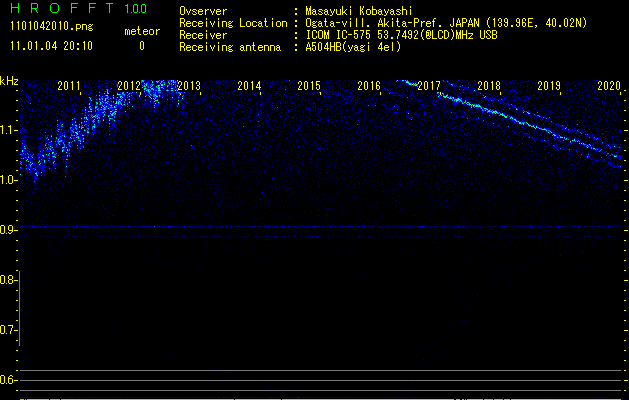The height and width of the screenshot is (400, 629).
Task: Click the 0.8 kHz axis label
Action: point(7,280)
